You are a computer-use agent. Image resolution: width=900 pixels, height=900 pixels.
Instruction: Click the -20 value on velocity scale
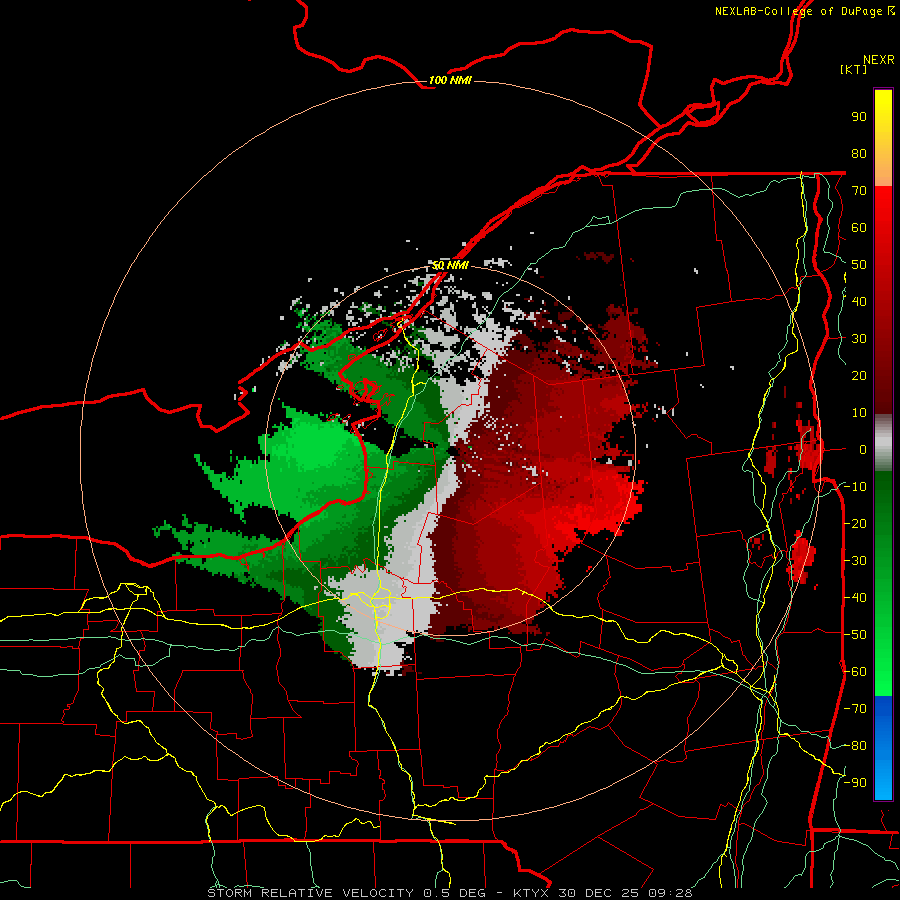pos(855,523)
